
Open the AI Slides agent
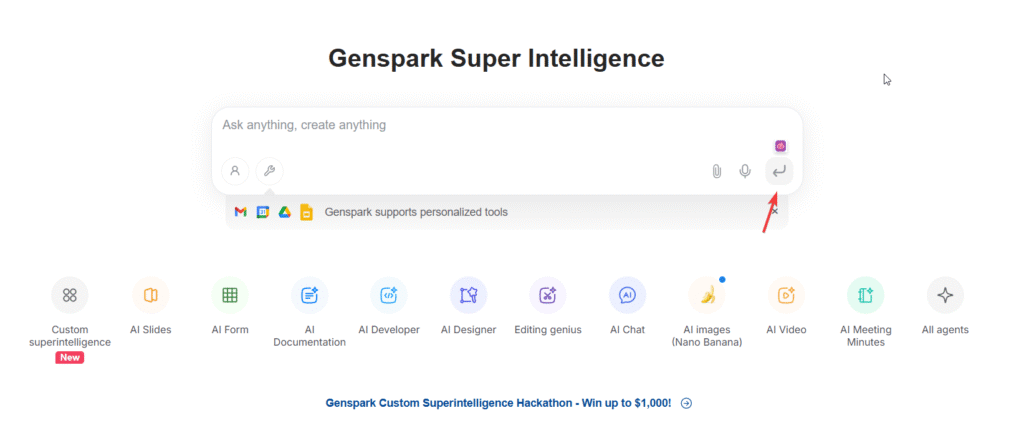pyautogui.click(x=150, y=295)
